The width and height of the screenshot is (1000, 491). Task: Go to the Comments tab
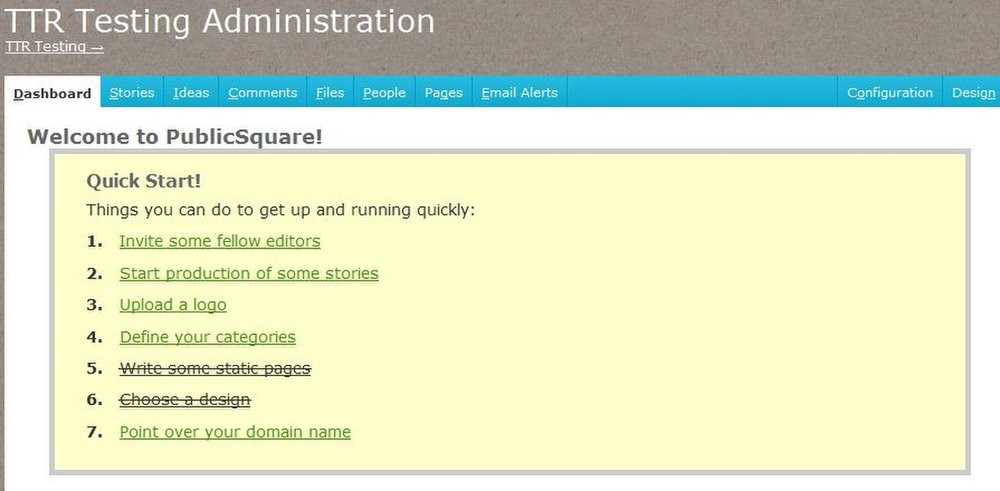(263, 92)
